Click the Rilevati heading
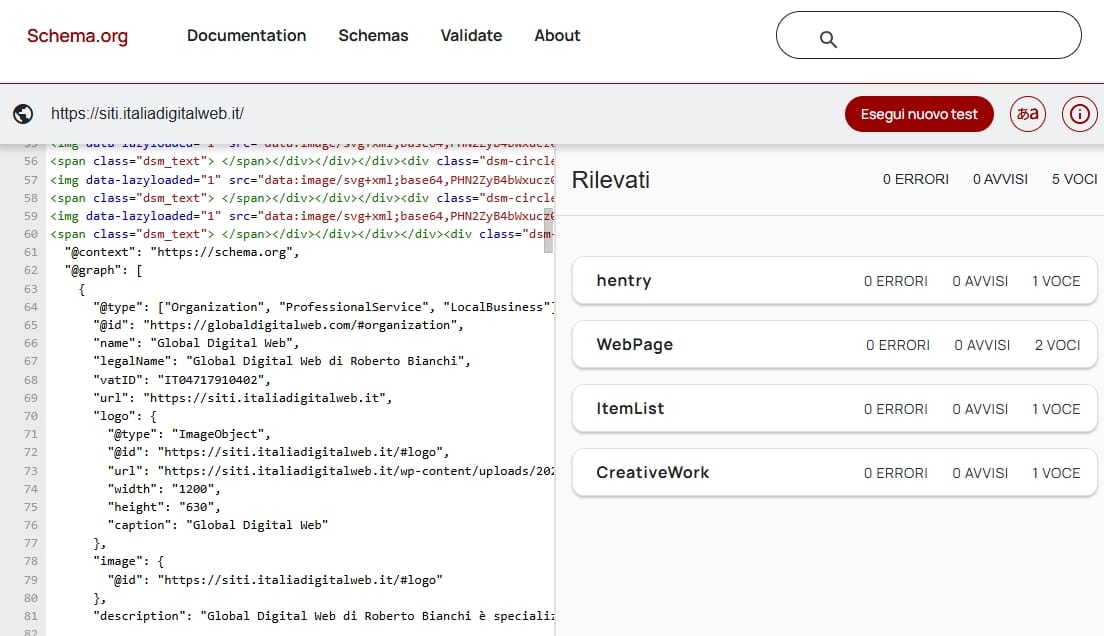The width and height of the screenshot is (1104, 636). click(x=610, y=180)
